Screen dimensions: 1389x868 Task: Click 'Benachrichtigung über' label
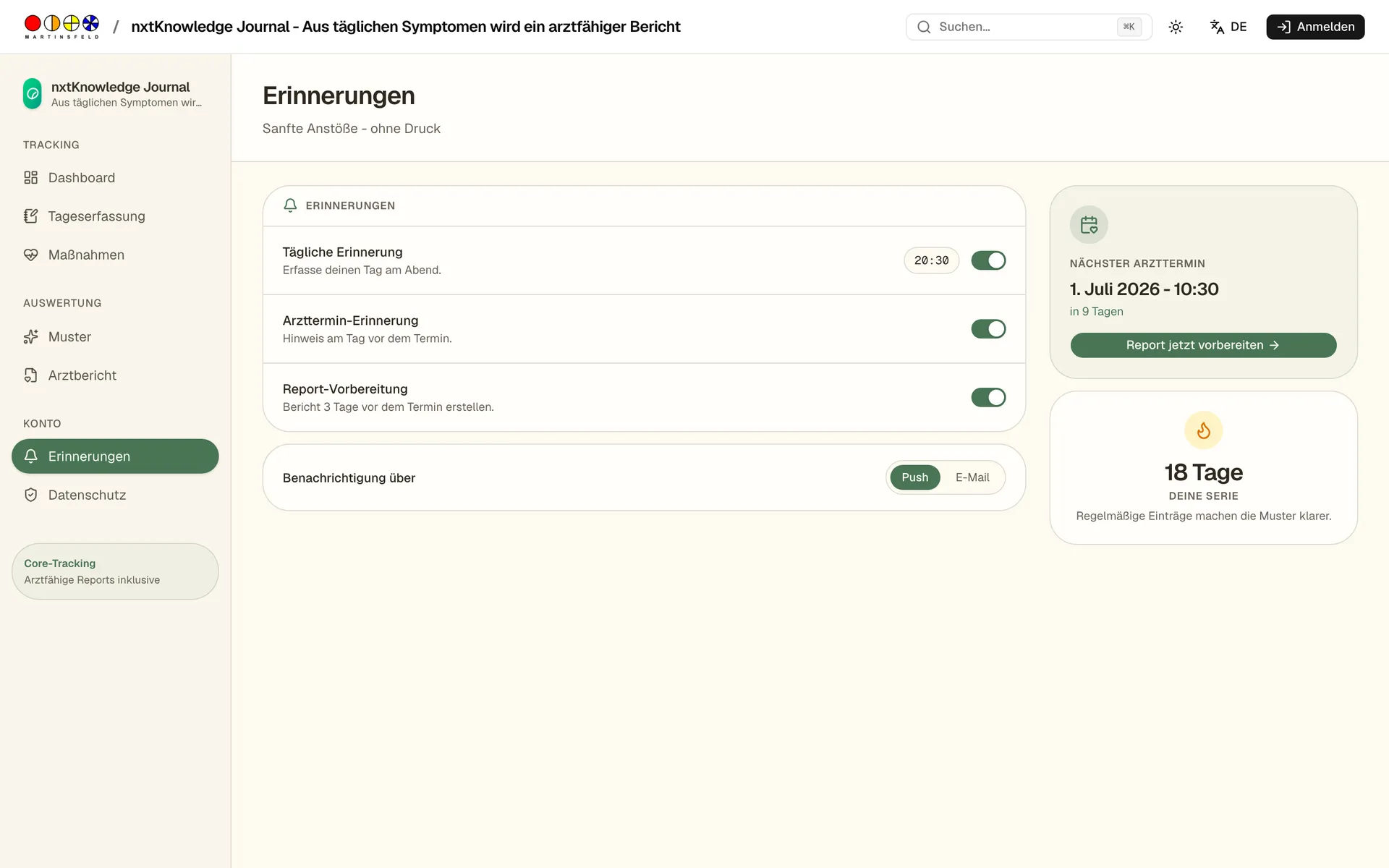pos(349,478)
